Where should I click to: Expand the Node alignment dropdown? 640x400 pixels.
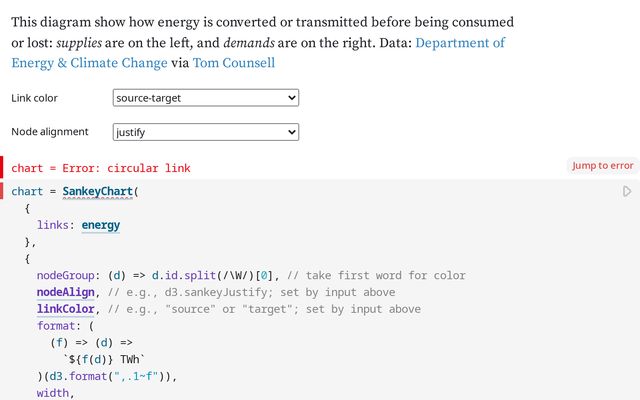click(206, 131)
